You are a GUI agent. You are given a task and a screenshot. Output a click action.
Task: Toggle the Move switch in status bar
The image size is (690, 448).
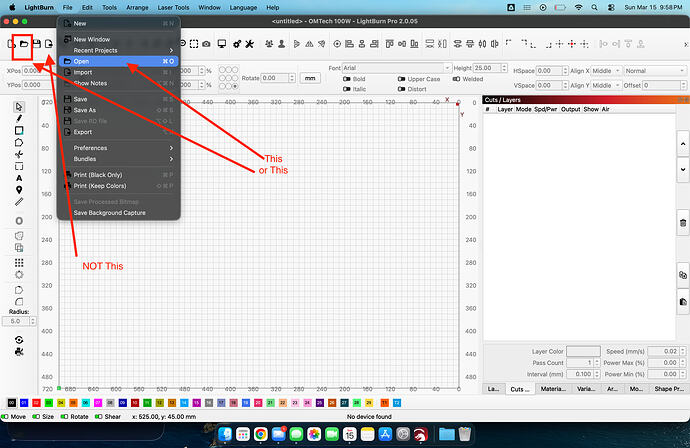click(x=5, y=416)
